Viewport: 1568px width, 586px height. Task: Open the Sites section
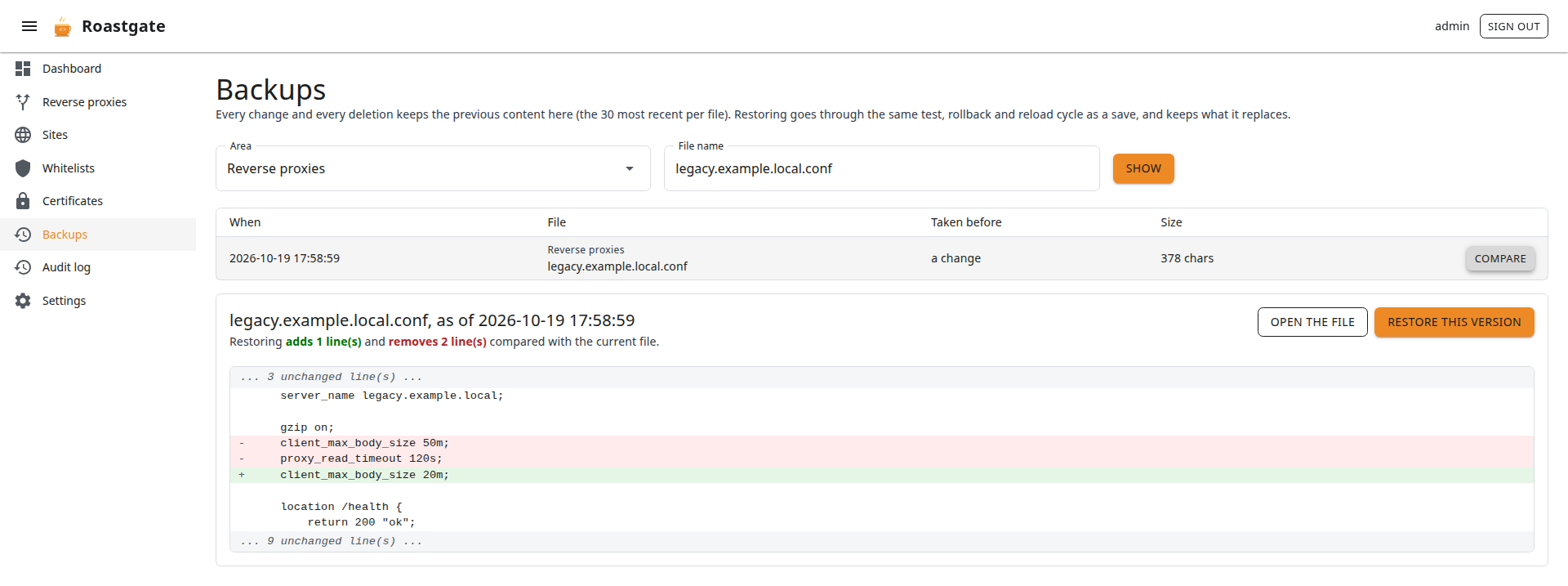pos(98,135)
